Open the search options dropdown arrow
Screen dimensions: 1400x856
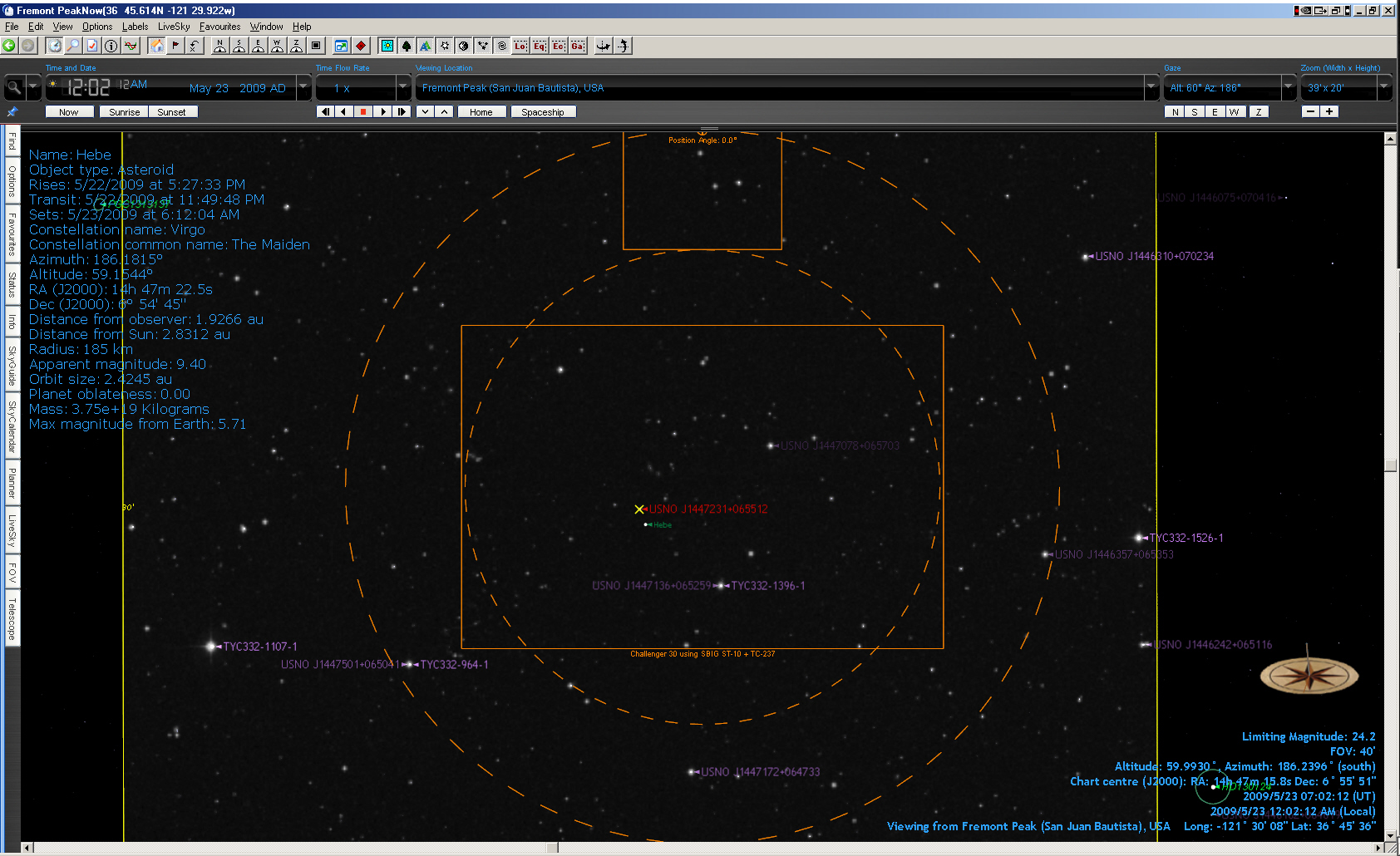pos(33,86)
